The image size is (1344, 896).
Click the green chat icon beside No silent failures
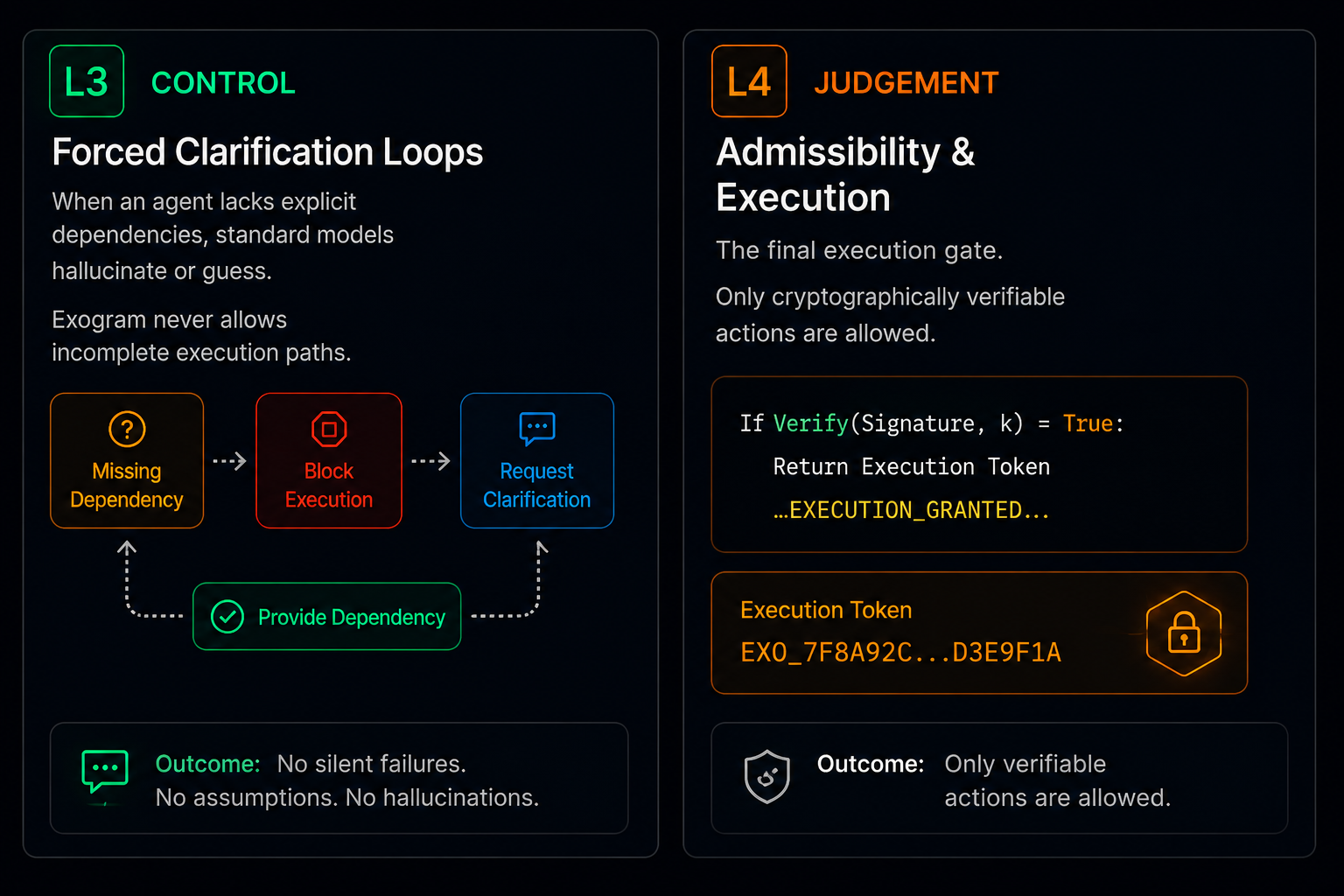coord(105,771)
